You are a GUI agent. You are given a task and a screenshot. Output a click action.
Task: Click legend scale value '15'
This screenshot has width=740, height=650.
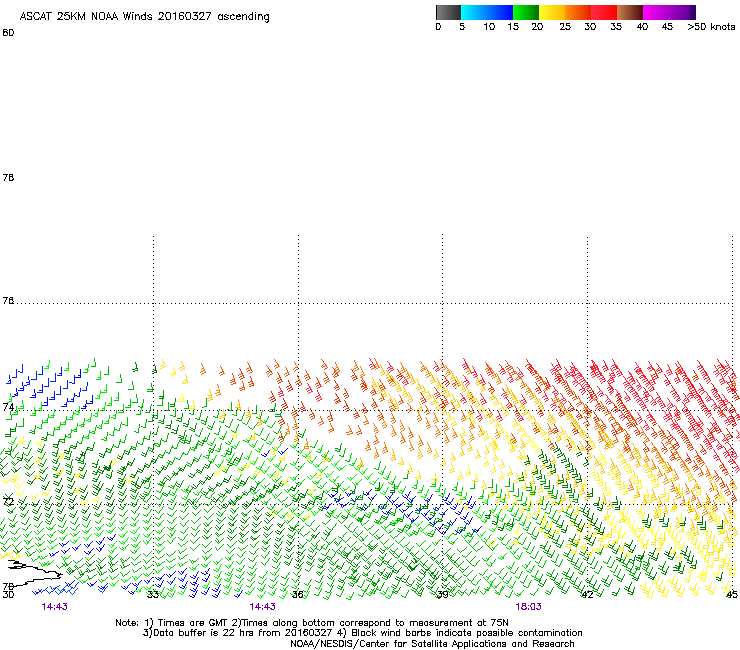[513, 27]
